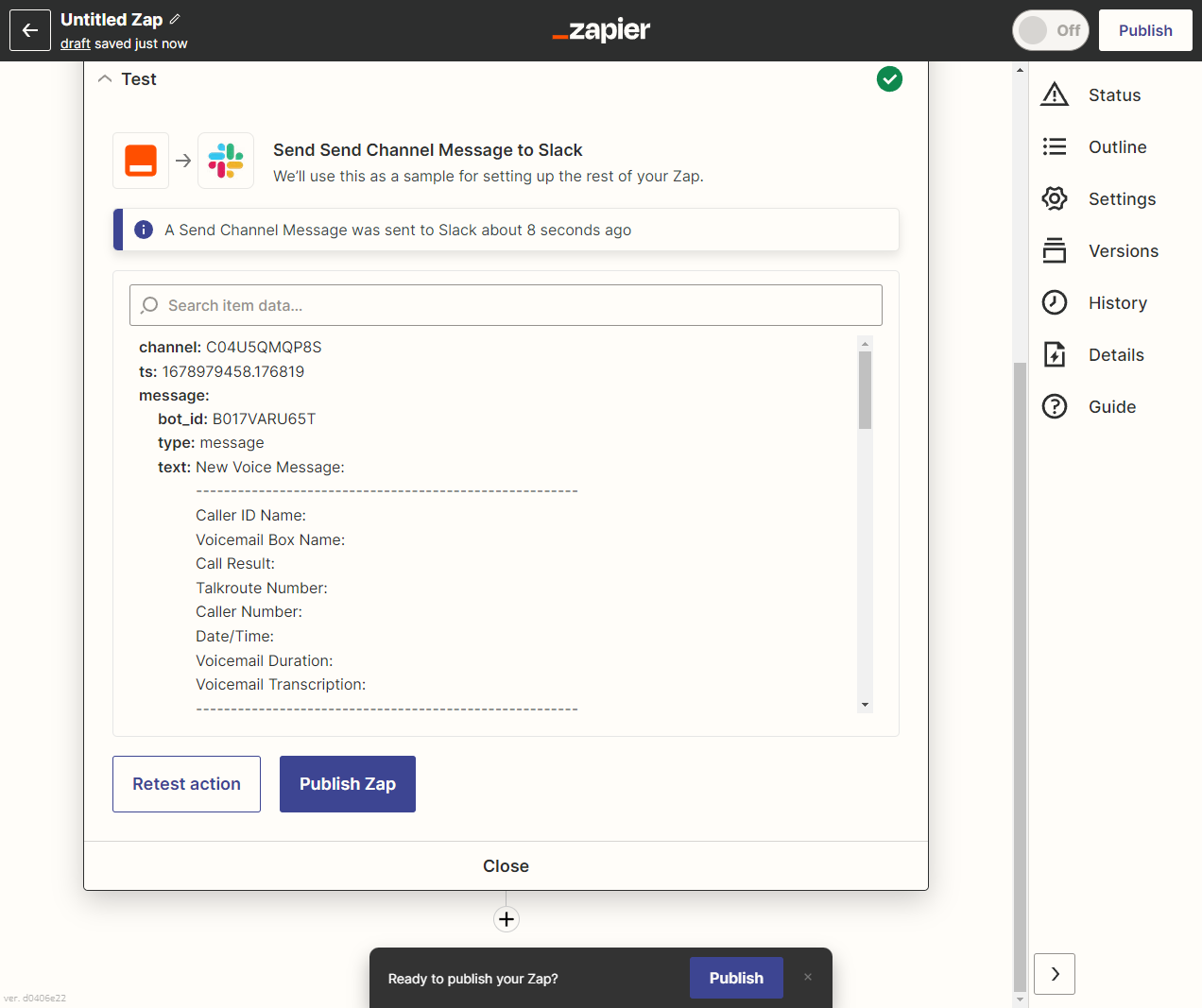Click the test data scroll up arrow
This screenshot has height=1008, width=1202.
pyautogui.click(x=865, y=343)
